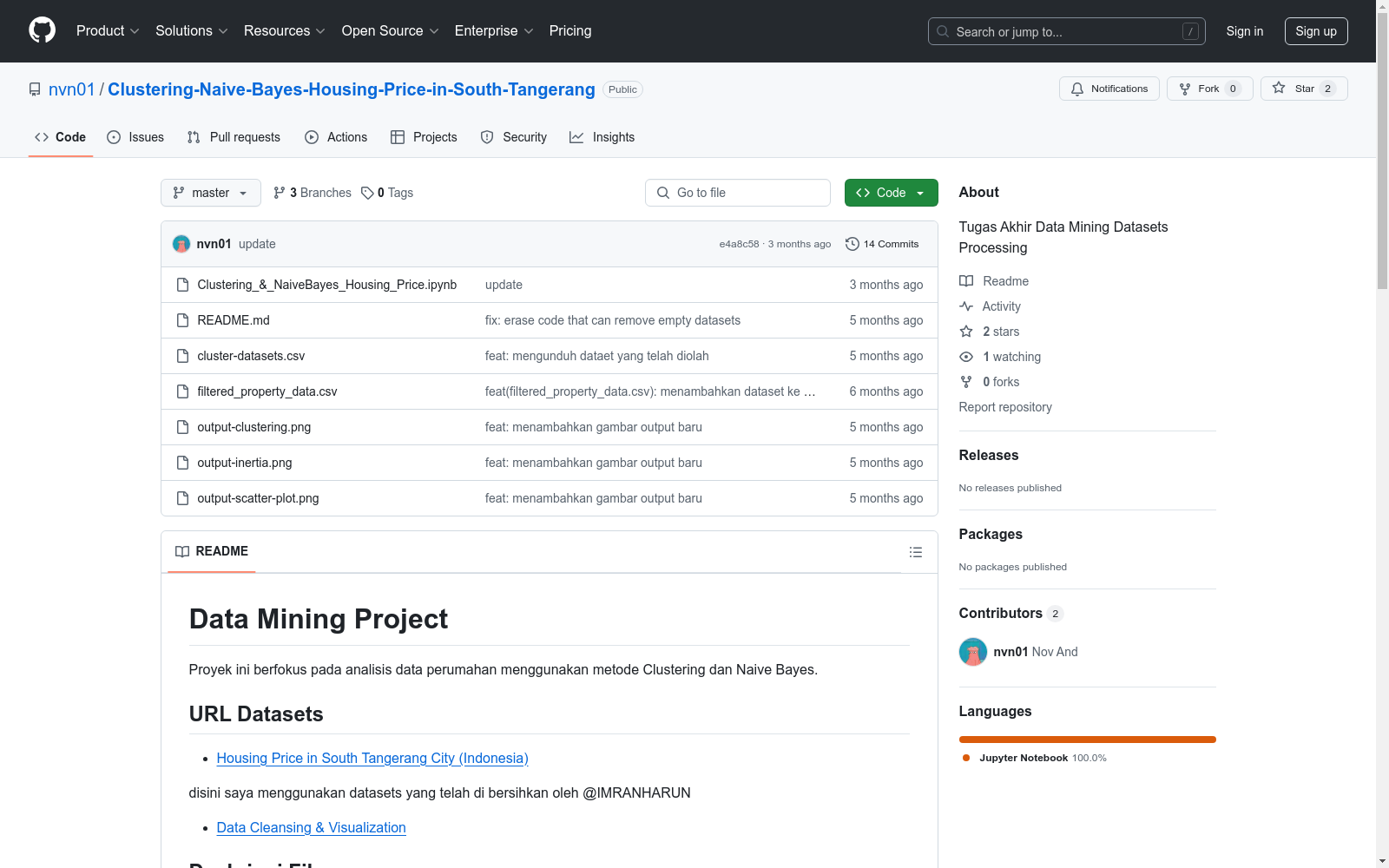Select the Code tab

coord(61,137)
